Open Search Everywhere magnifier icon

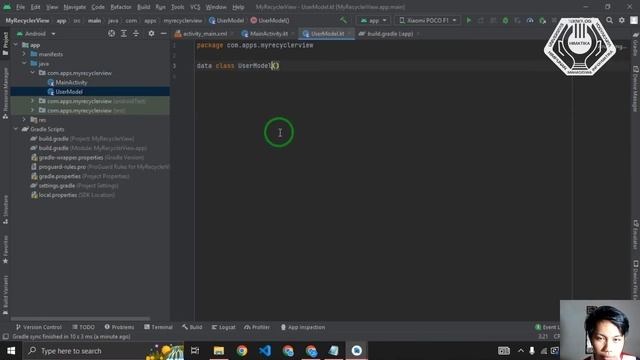609,20
